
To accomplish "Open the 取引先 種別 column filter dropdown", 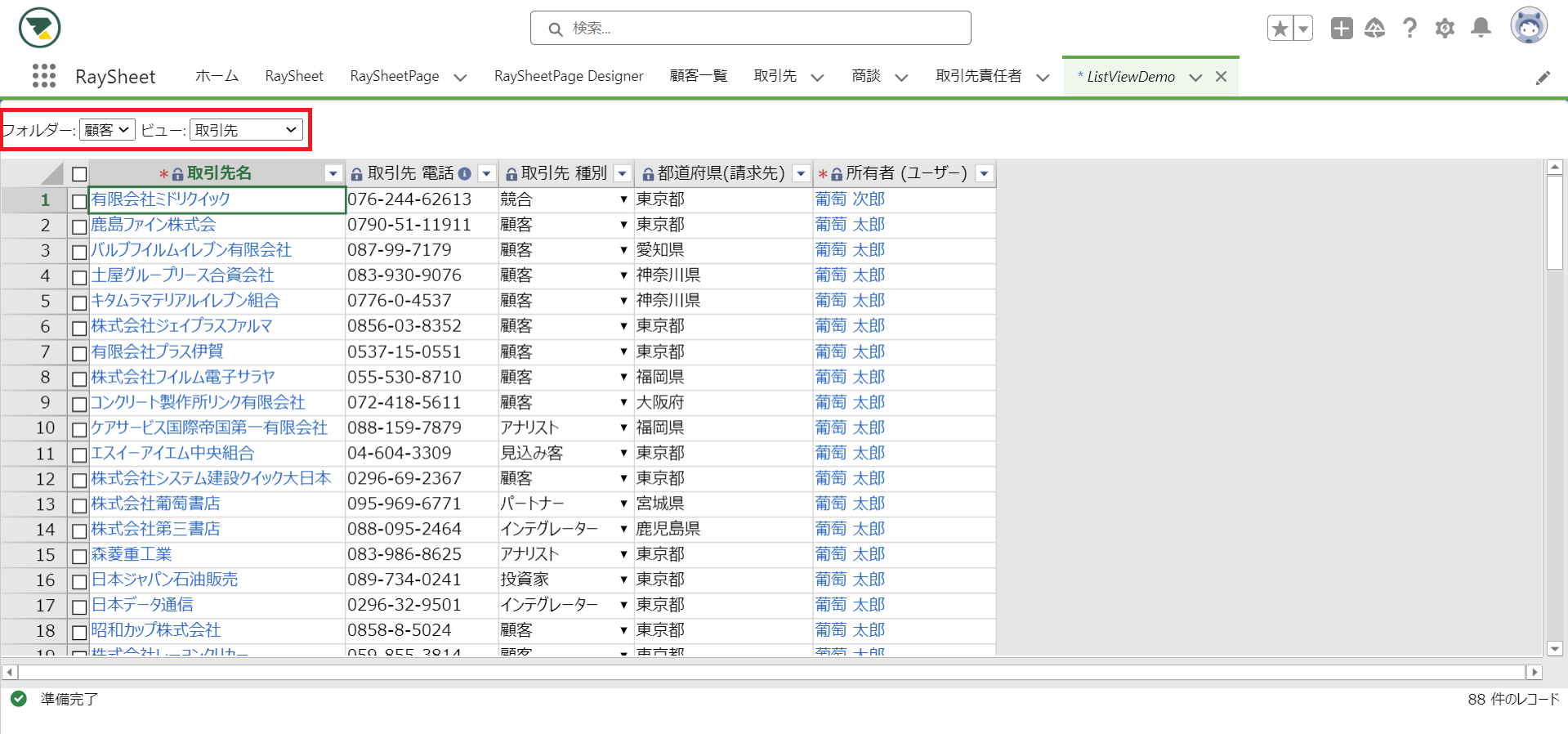I will coord(623,173).
